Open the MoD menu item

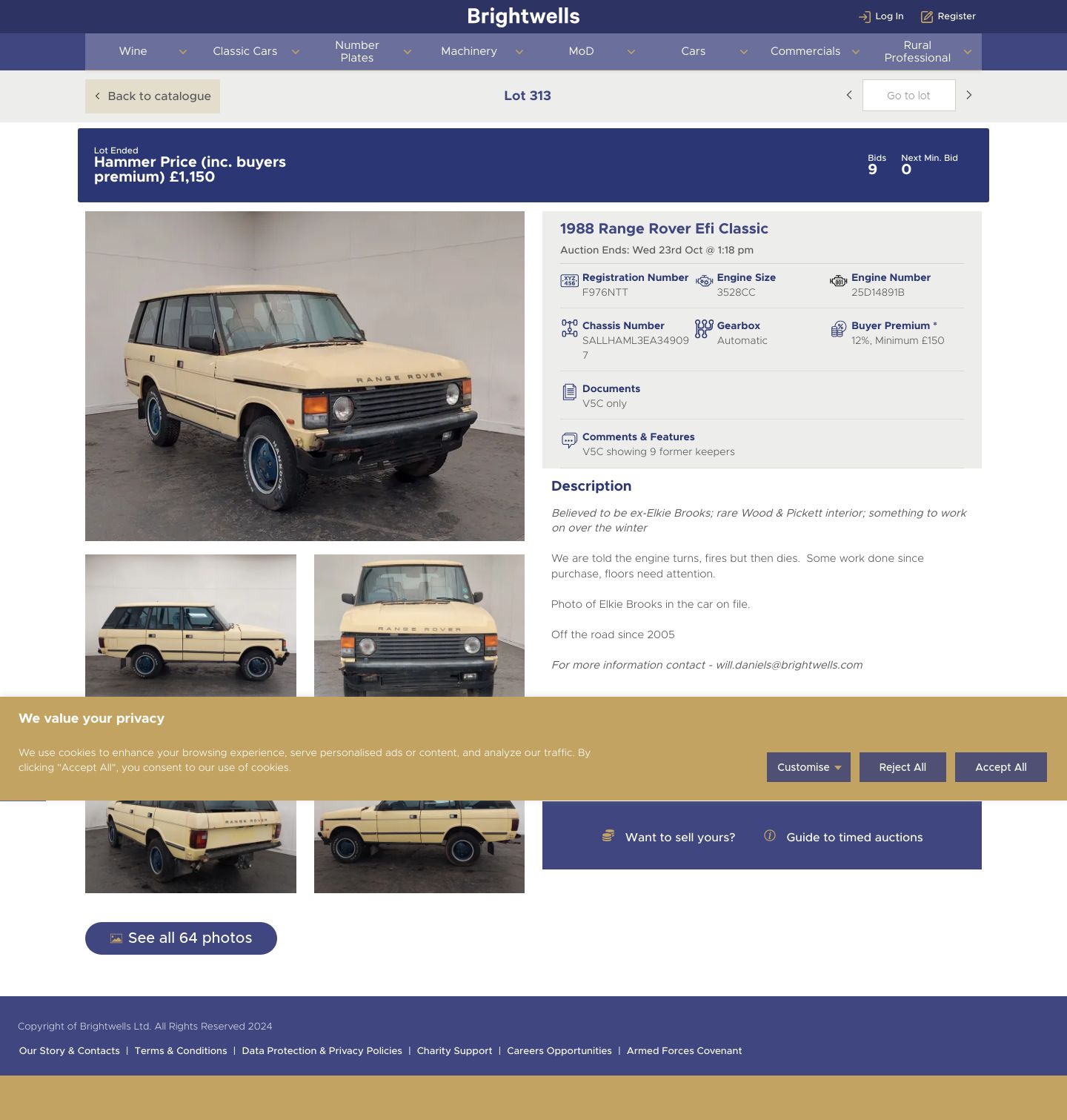581,51
